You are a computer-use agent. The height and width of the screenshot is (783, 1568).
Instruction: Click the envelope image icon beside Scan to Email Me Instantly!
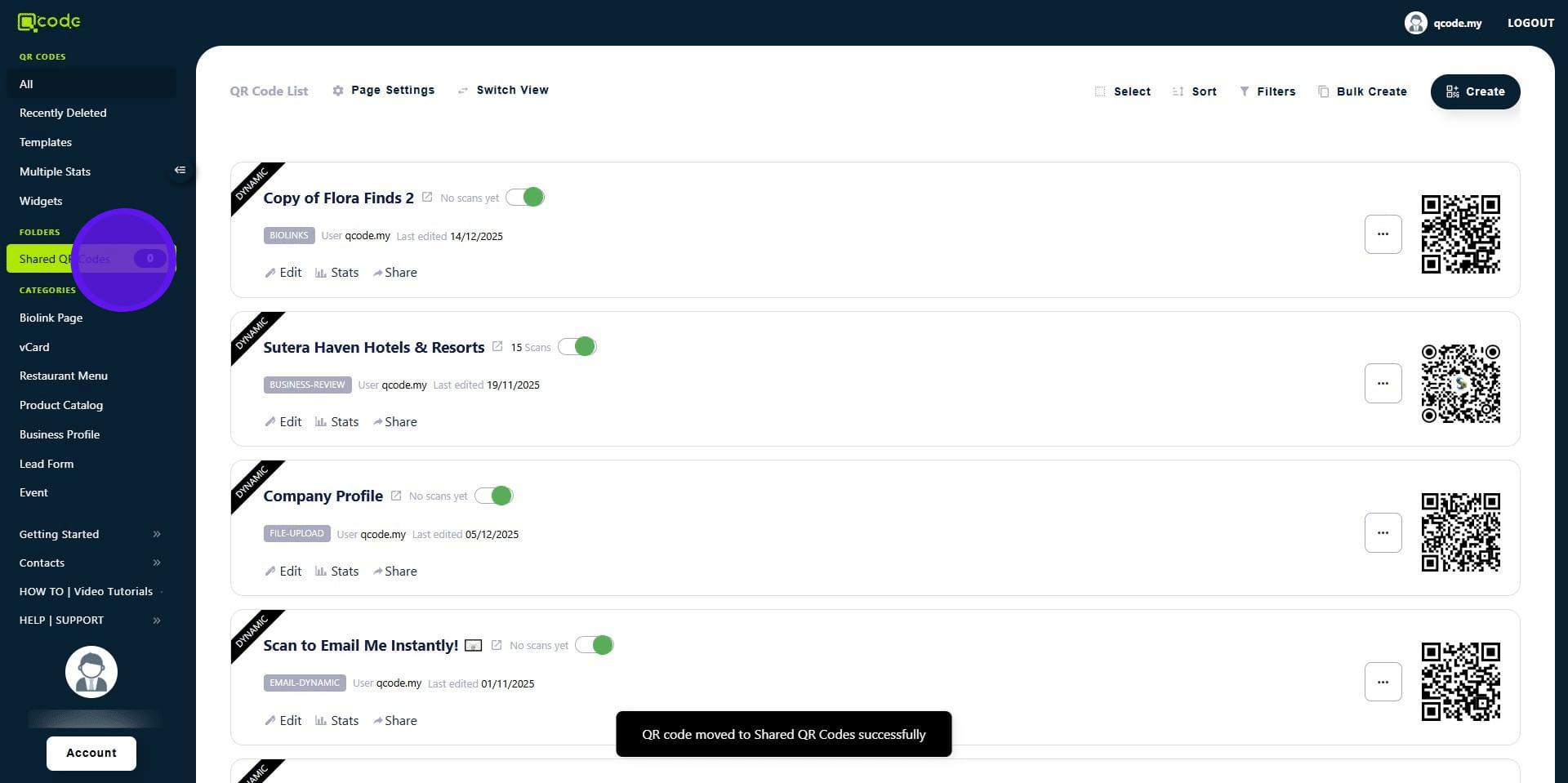[x=473, y=645]
